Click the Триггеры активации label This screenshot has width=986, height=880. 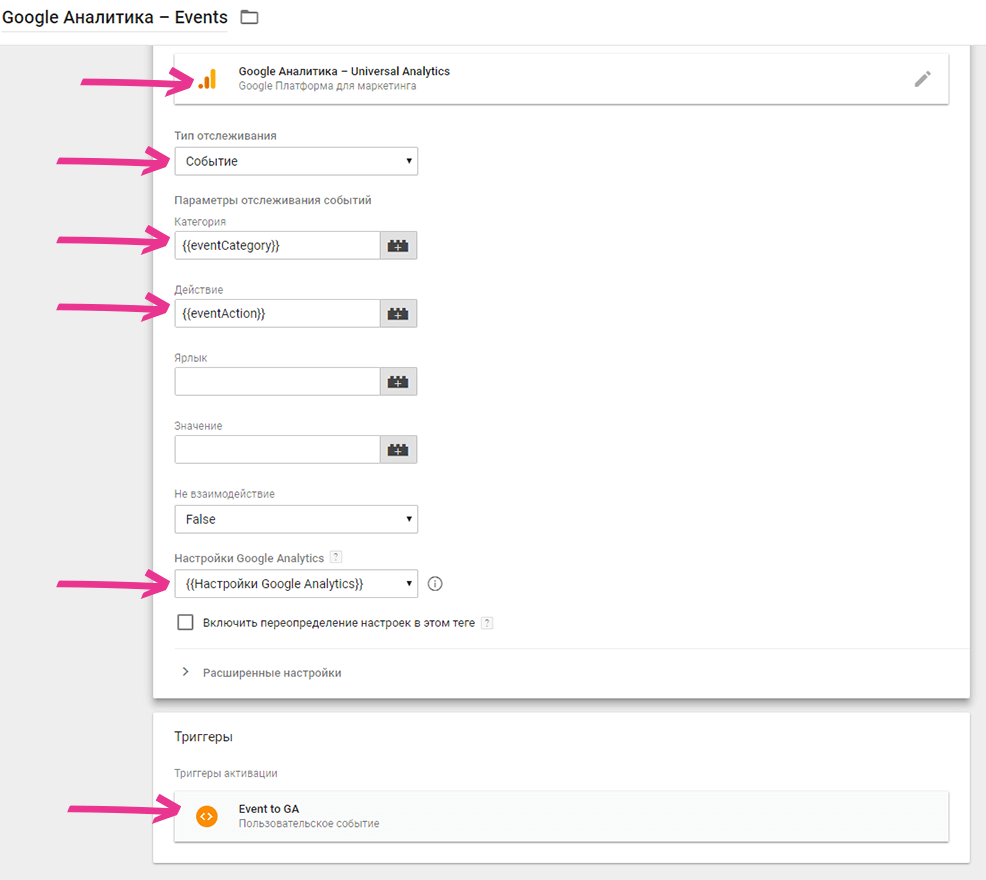click(x=226, y=773)
